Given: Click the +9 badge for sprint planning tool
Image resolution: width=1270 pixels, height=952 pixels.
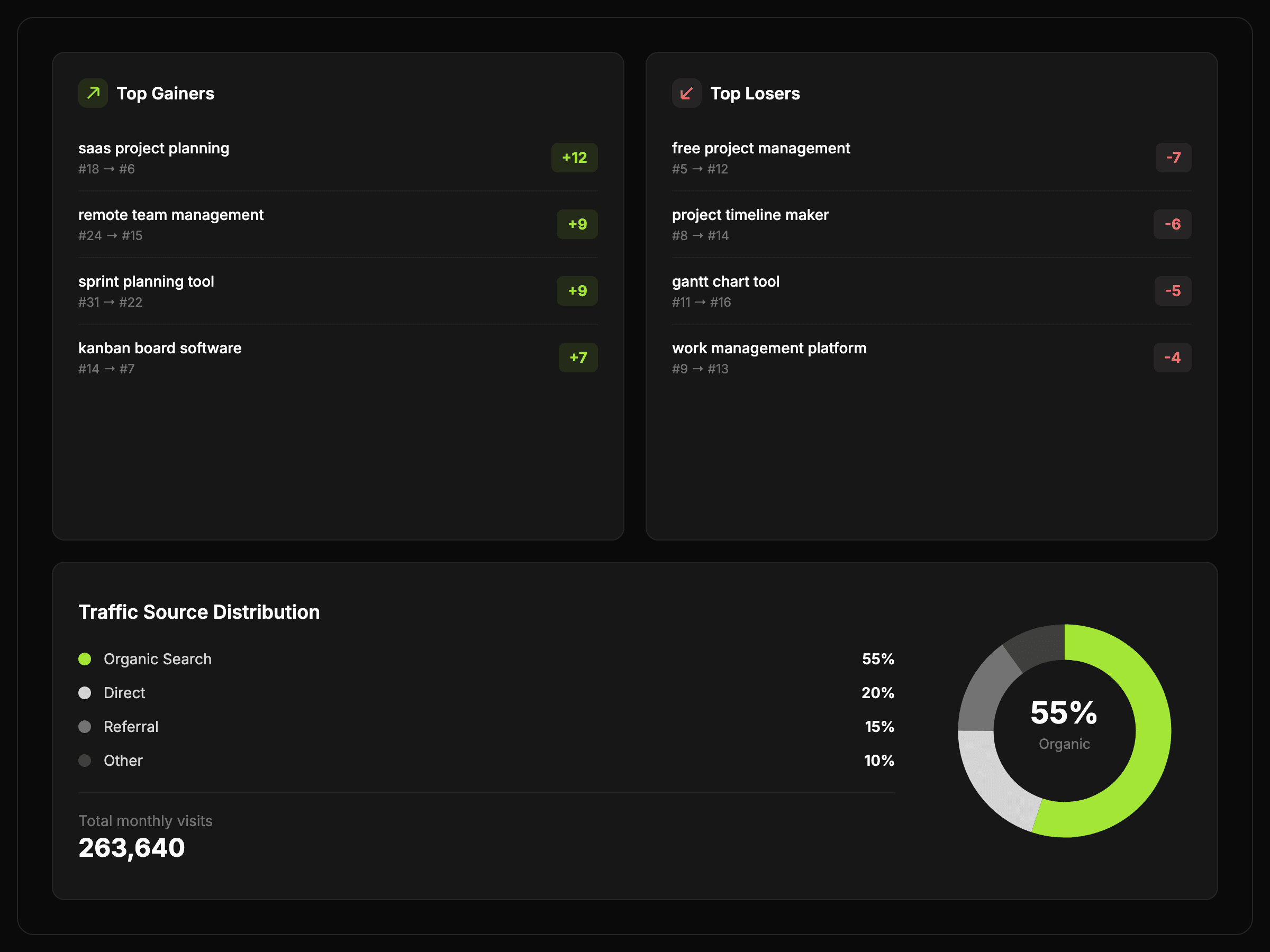Looking at the screenshot, I should pyautogui.click(x=577, y=290).
